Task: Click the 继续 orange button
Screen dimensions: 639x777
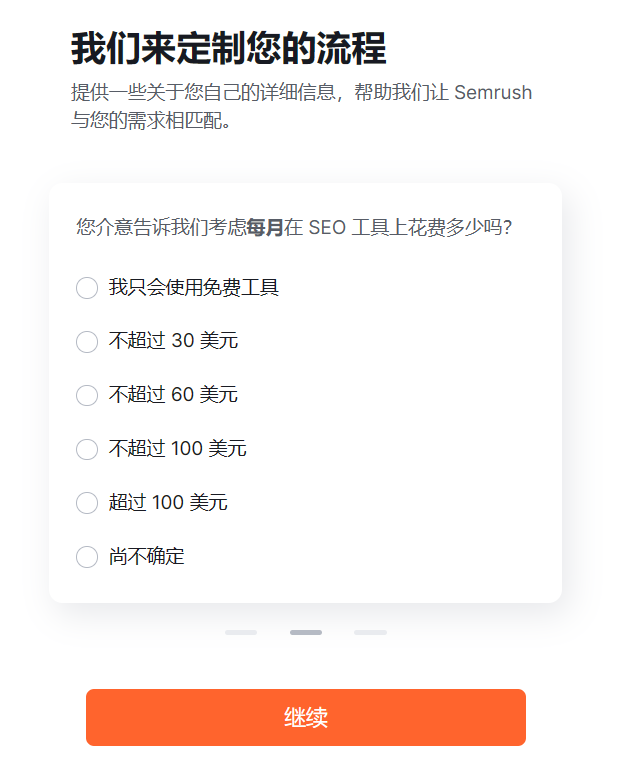Action: tap(306, 717)
